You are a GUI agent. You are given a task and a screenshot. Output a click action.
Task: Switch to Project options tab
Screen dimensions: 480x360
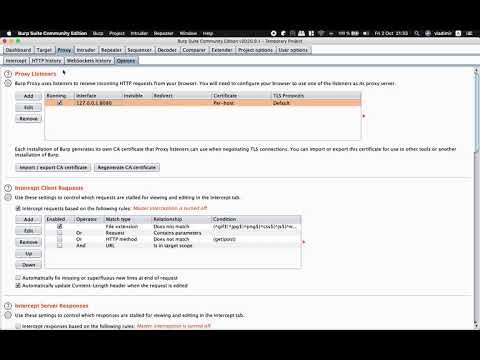click(255, 50)
